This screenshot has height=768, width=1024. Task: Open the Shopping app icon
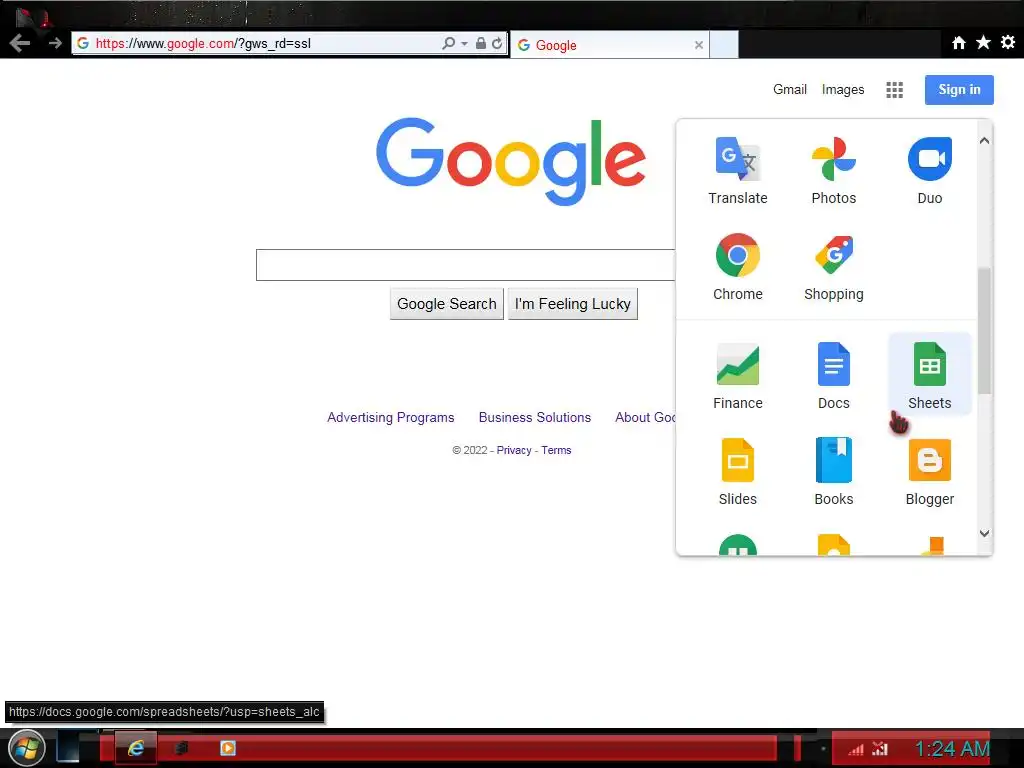coord(833,255)
